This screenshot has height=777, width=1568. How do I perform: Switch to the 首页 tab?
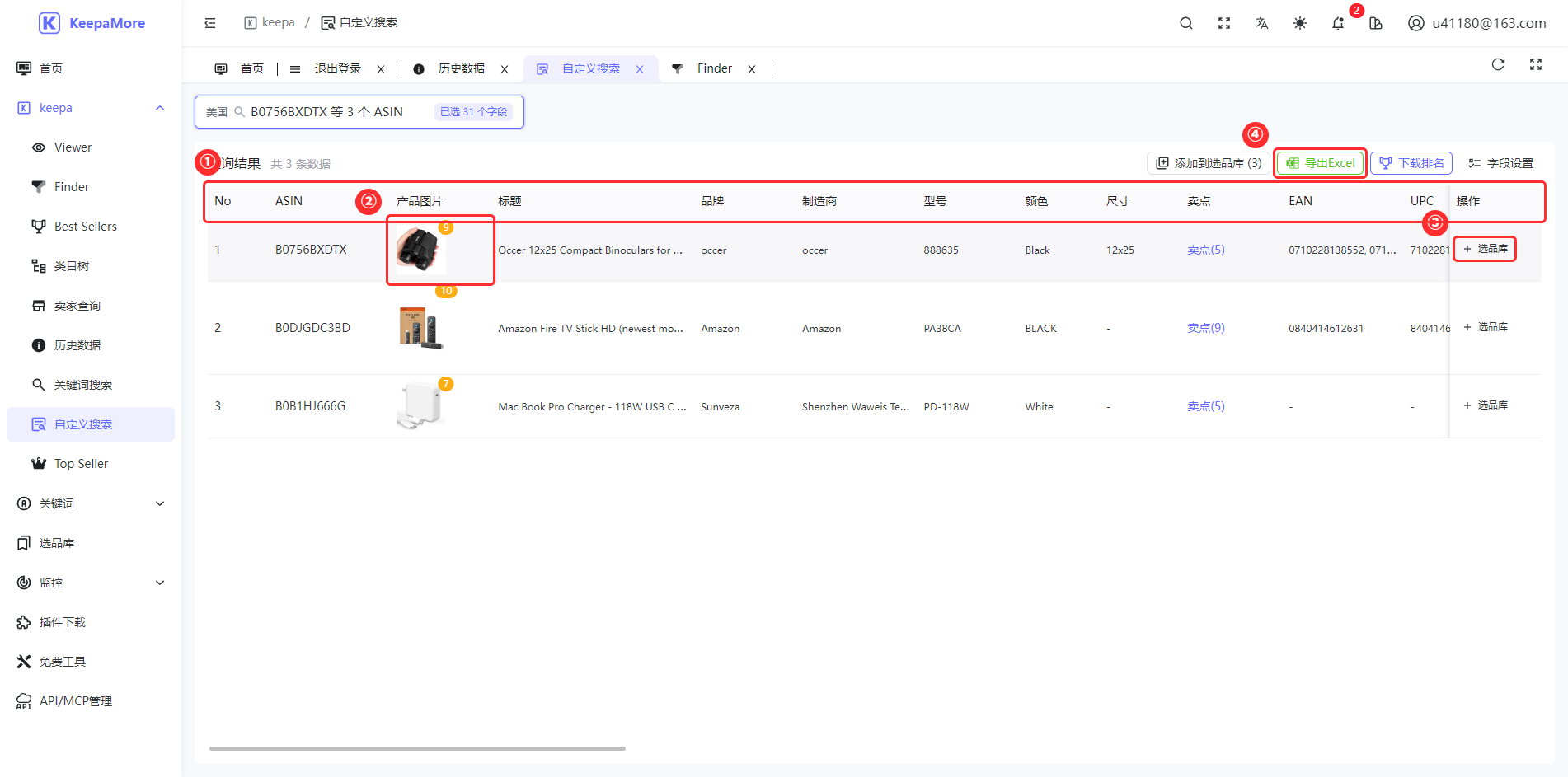239,69
